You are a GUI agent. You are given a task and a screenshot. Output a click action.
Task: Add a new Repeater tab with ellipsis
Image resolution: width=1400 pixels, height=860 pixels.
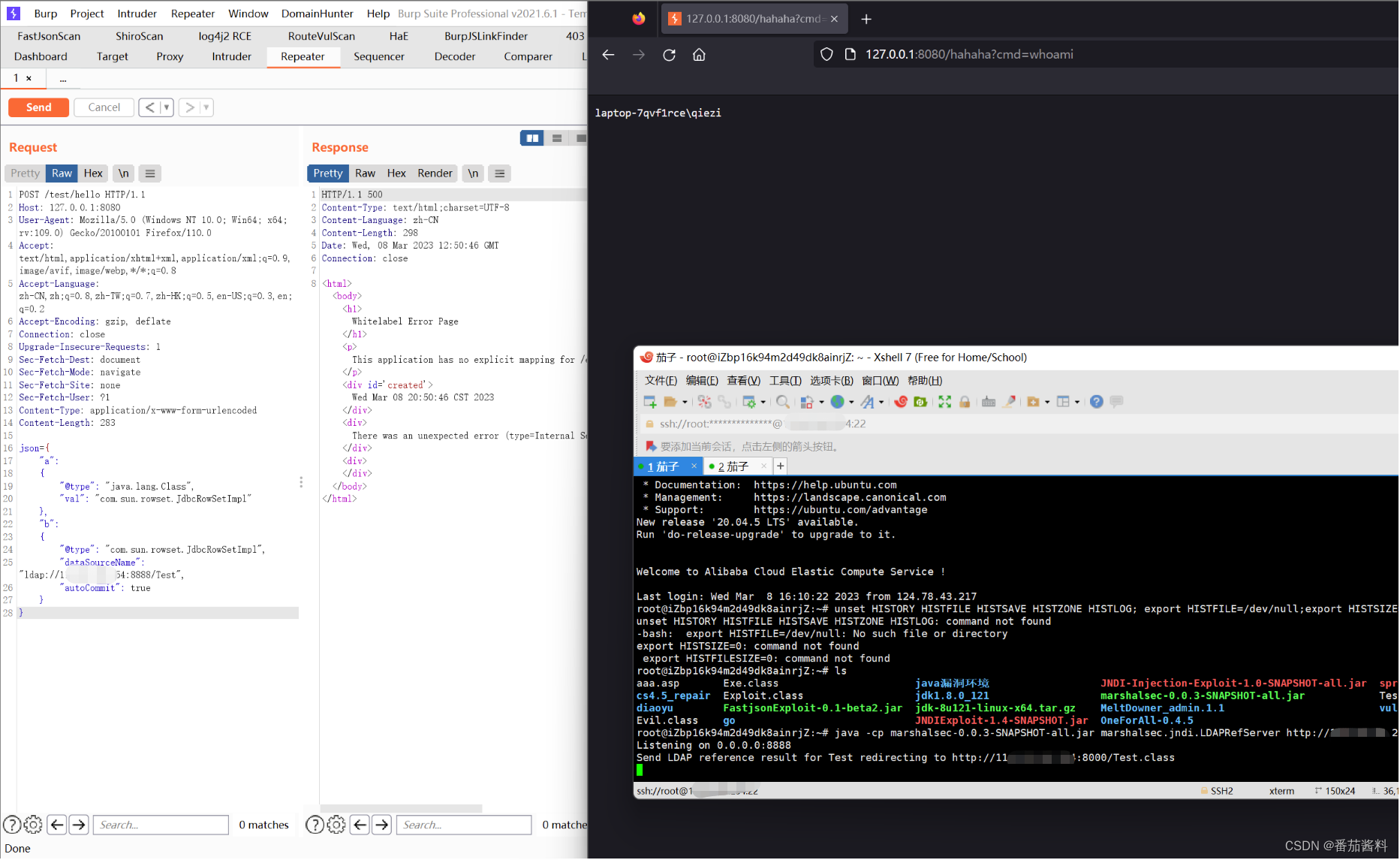pyautogui.click(x=63, y=78)
